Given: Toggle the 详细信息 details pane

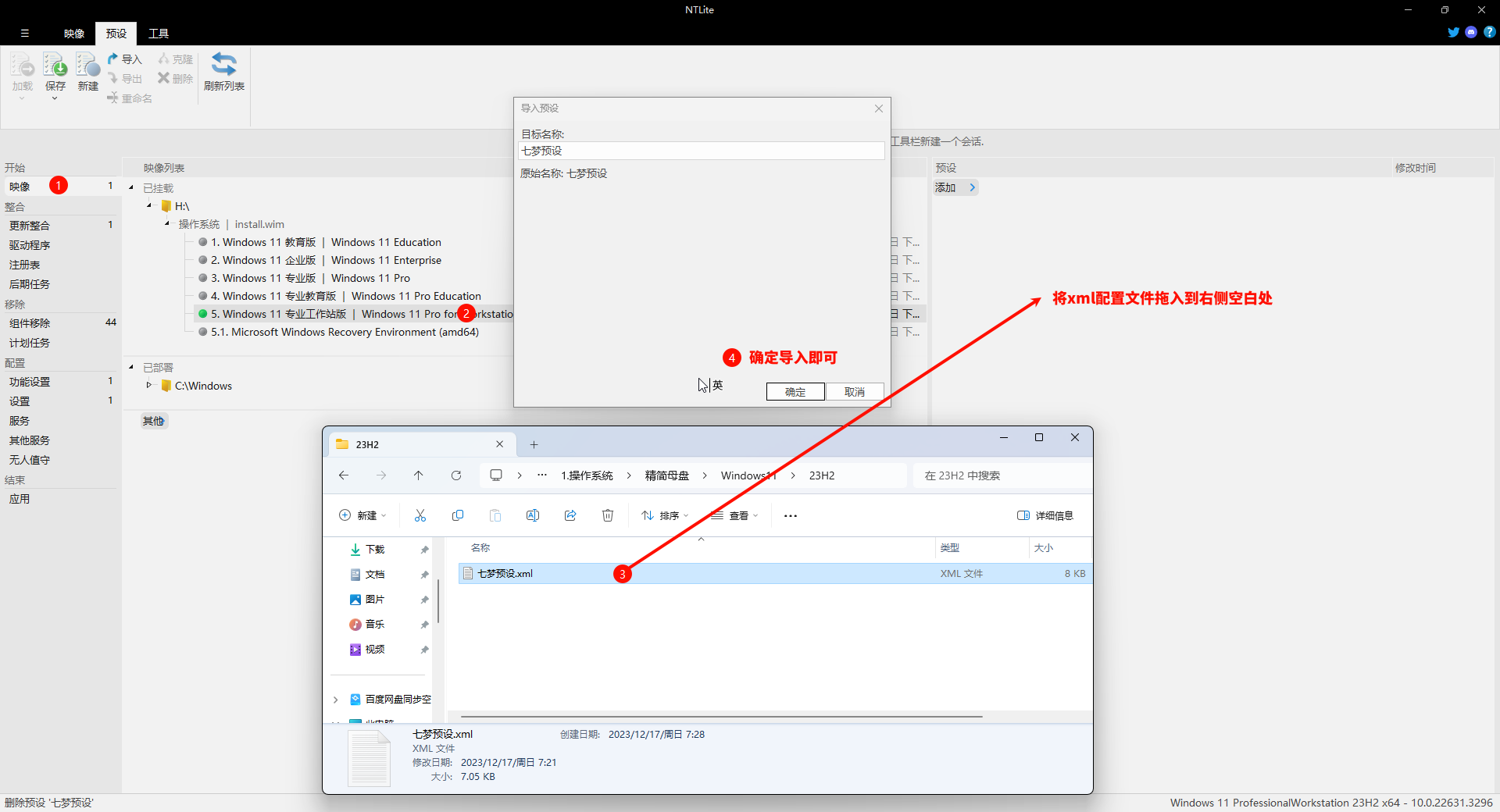Looking at the screenshot, I should 1045,515.
